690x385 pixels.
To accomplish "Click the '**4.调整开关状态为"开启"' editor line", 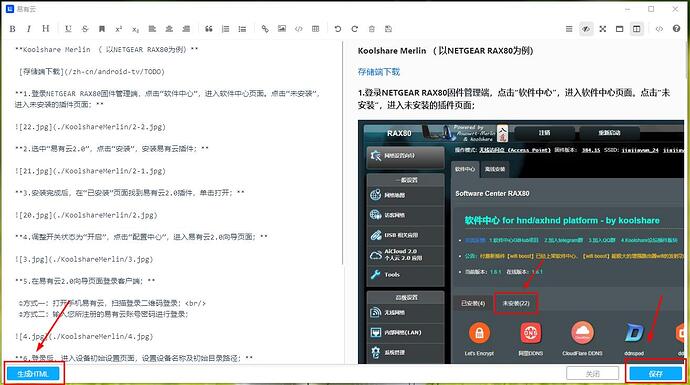I will [x=141, y=237].
